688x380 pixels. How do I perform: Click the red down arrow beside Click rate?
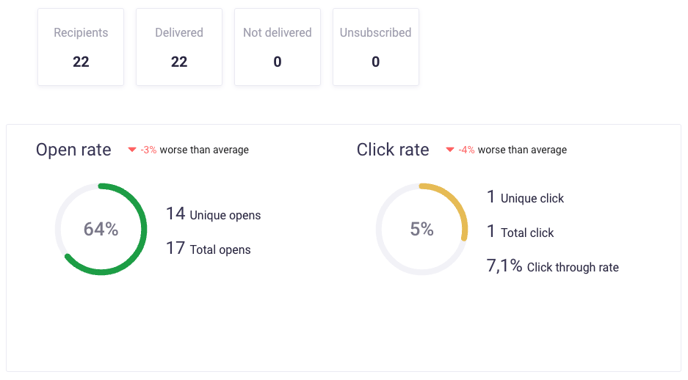point(450,150)
